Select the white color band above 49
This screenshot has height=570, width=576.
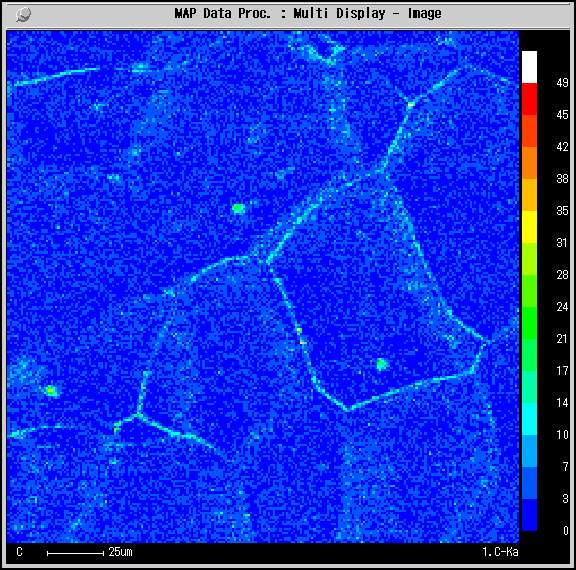pos(529,67)
